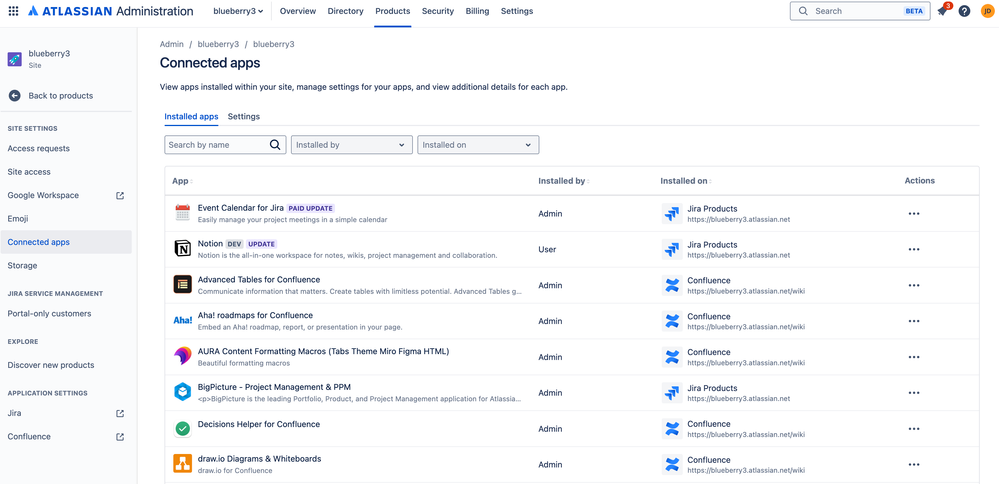Click the Confluence external link icon in sidebar

click(120, 437)
